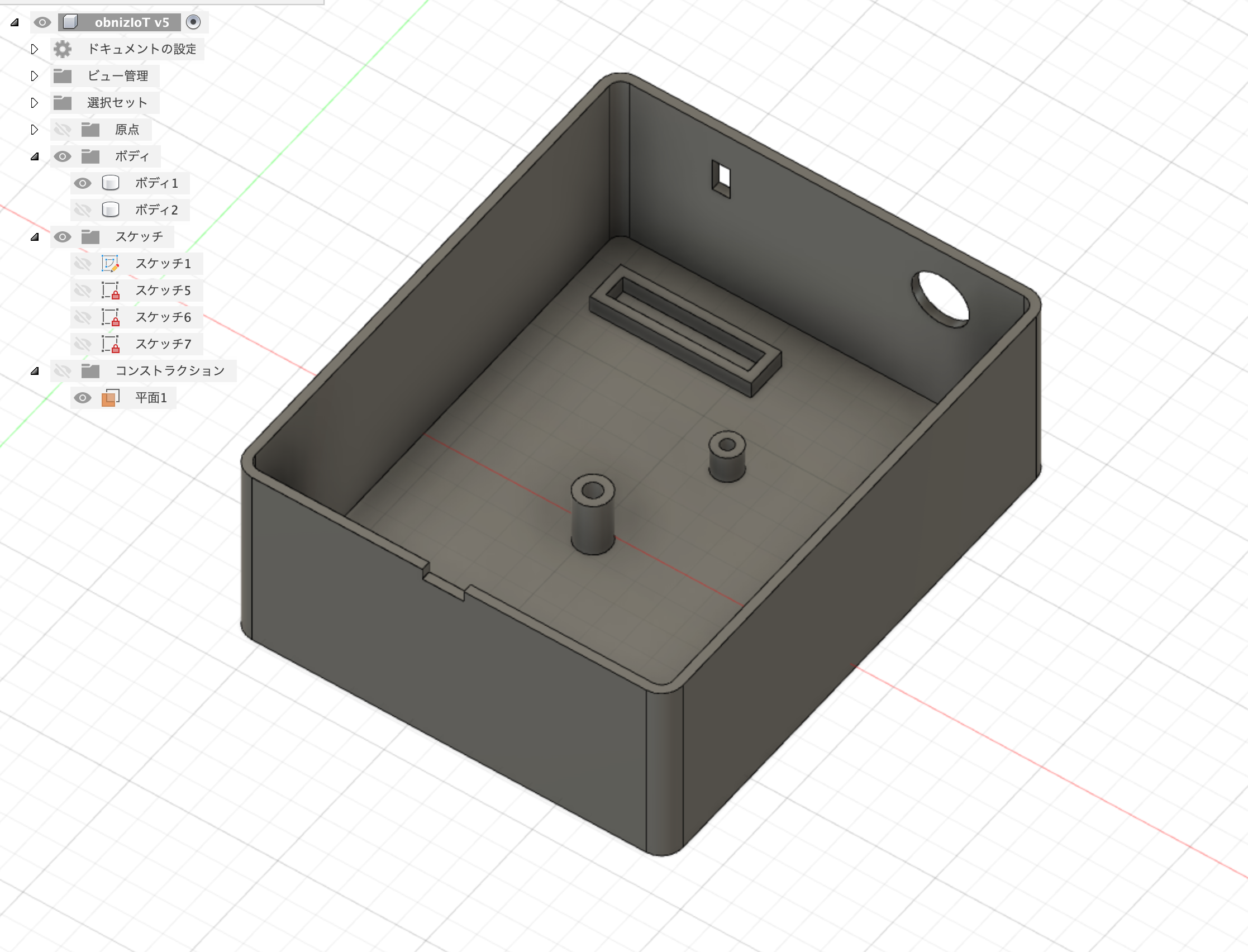Screen dimensions: 1248x952
Task: Click the 平面1 construction plane icon
Action: tap(110, 398)
